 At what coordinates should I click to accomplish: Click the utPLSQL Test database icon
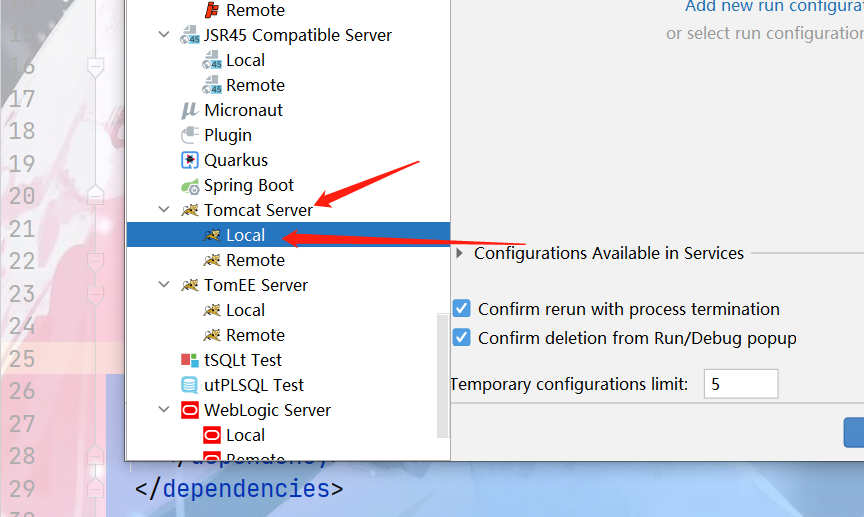click(190, 385)
